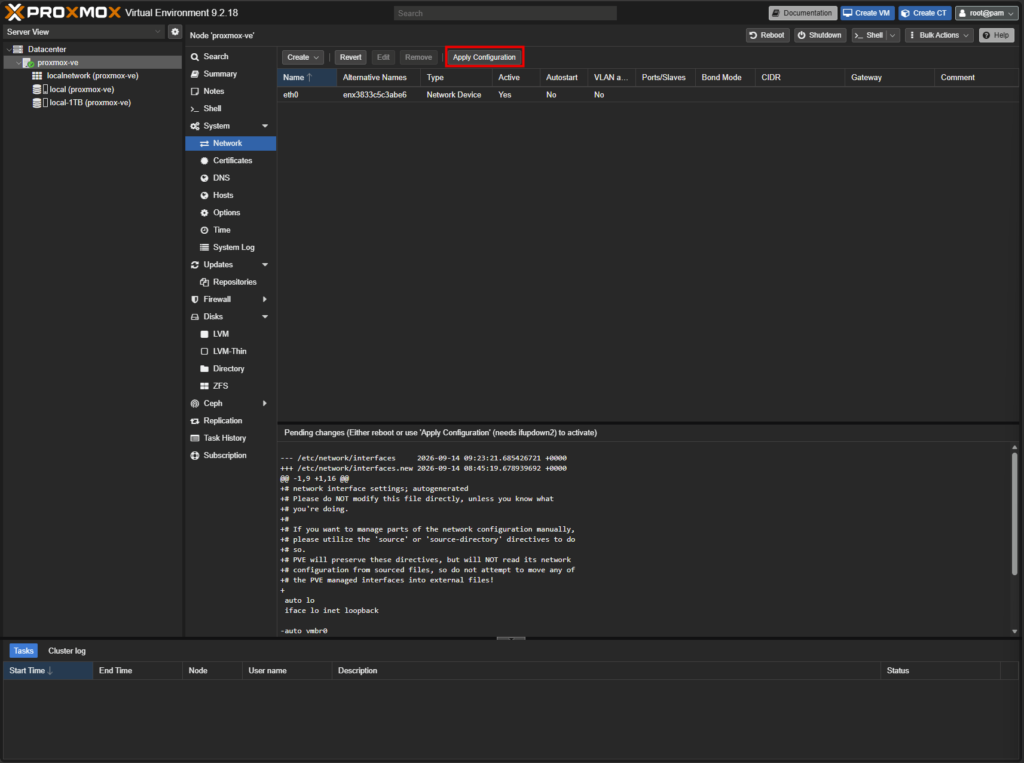Click the Search magnifier icon in node menu
Viewport: 1024px width, 763px height.
(195, 57)
